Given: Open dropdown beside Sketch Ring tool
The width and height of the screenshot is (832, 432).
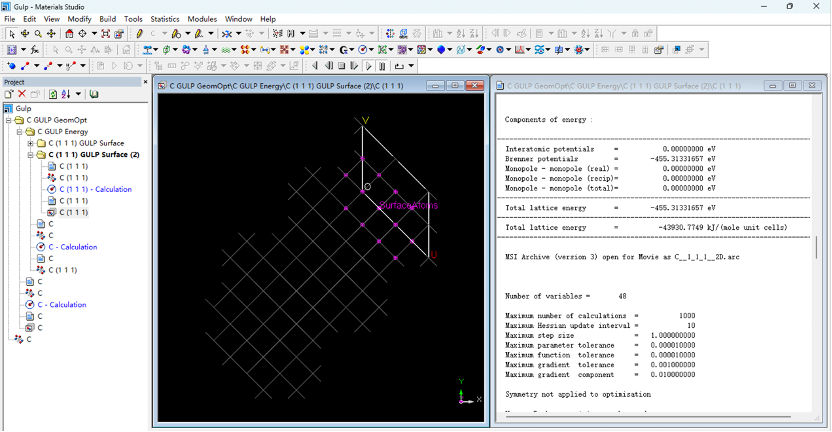Looking at the screenshot, I should [187, 33].
